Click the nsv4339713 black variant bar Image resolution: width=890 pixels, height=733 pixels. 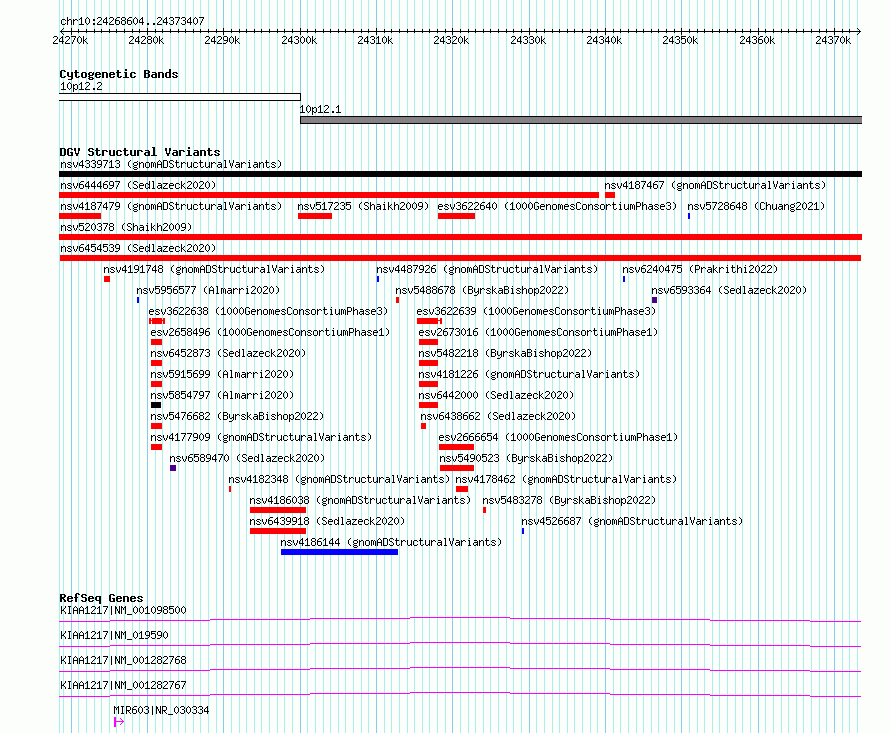click(x=460, y=174)
